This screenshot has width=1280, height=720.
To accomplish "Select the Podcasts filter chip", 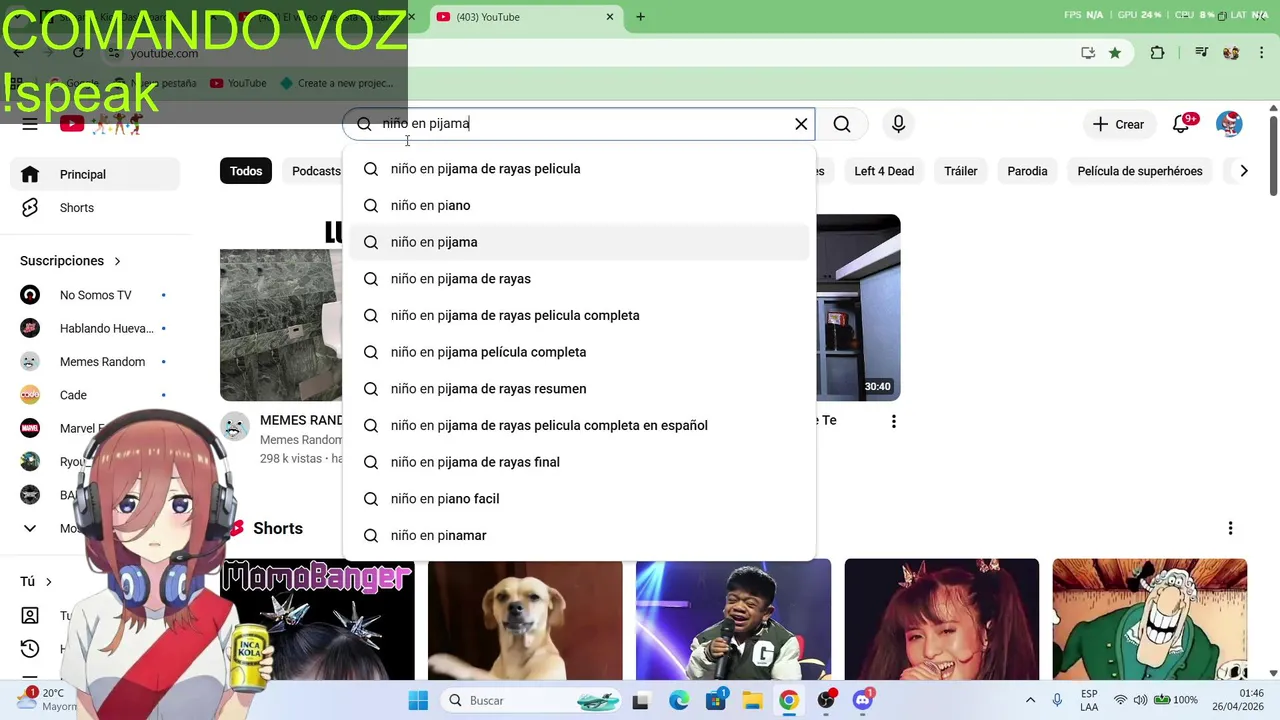I will click(x=316, y=171).
